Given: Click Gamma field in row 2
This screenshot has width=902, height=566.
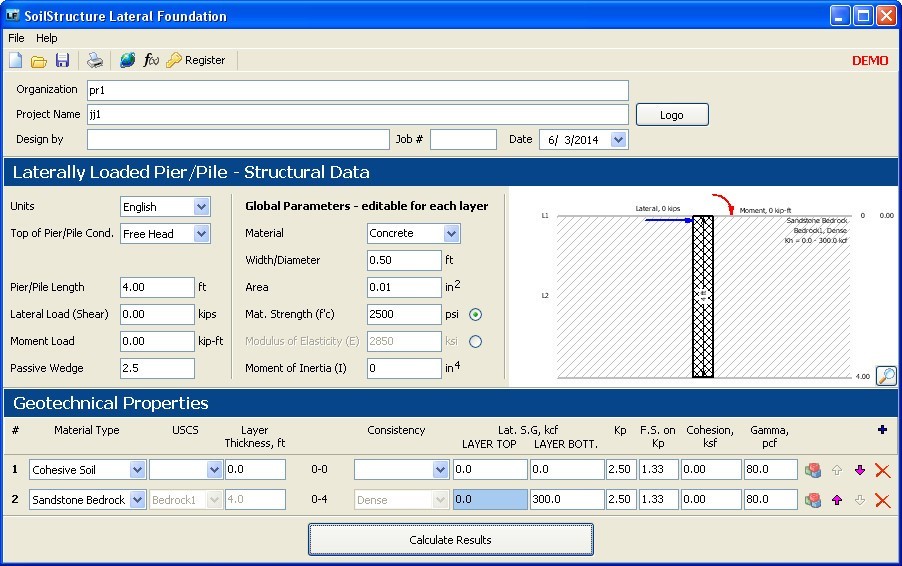Looking at the screenshot, I should click(770, 499).
